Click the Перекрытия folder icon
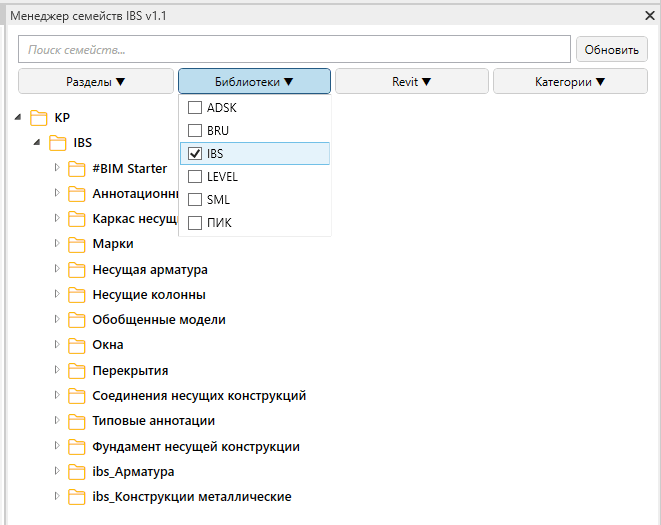 (x=77, y=371)
